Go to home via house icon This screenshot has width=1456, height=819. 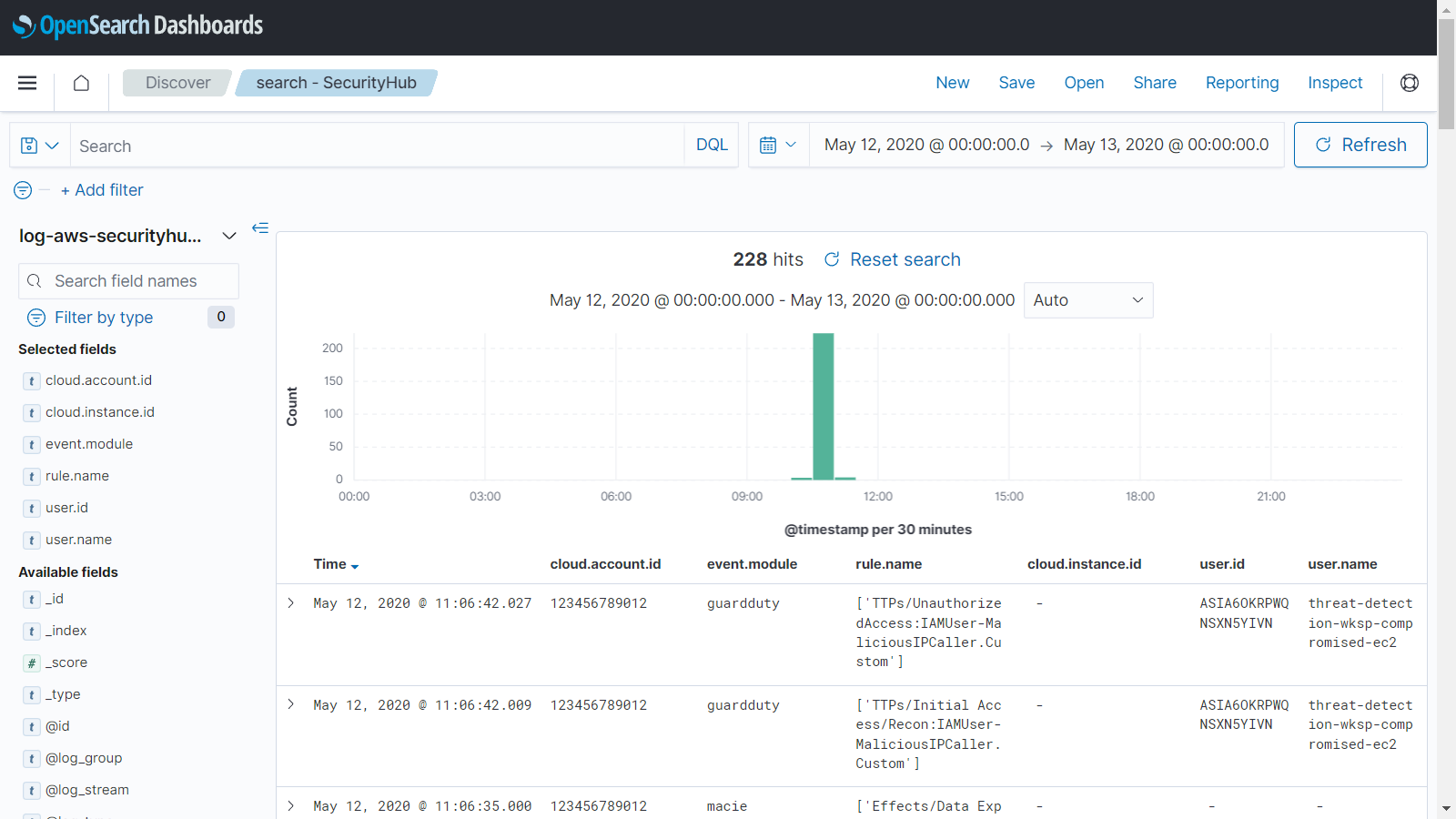pos(81,83)
